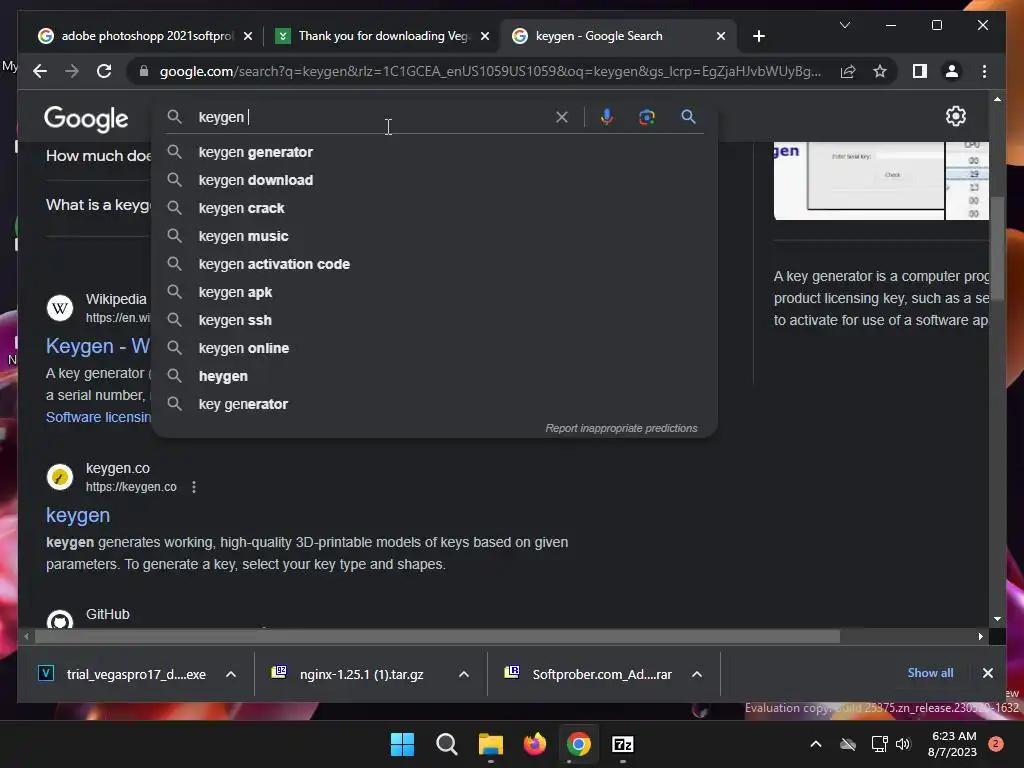
Task: Switch to adobe photoshopp 2021softprober tab
Action: (x=145, y=36)
